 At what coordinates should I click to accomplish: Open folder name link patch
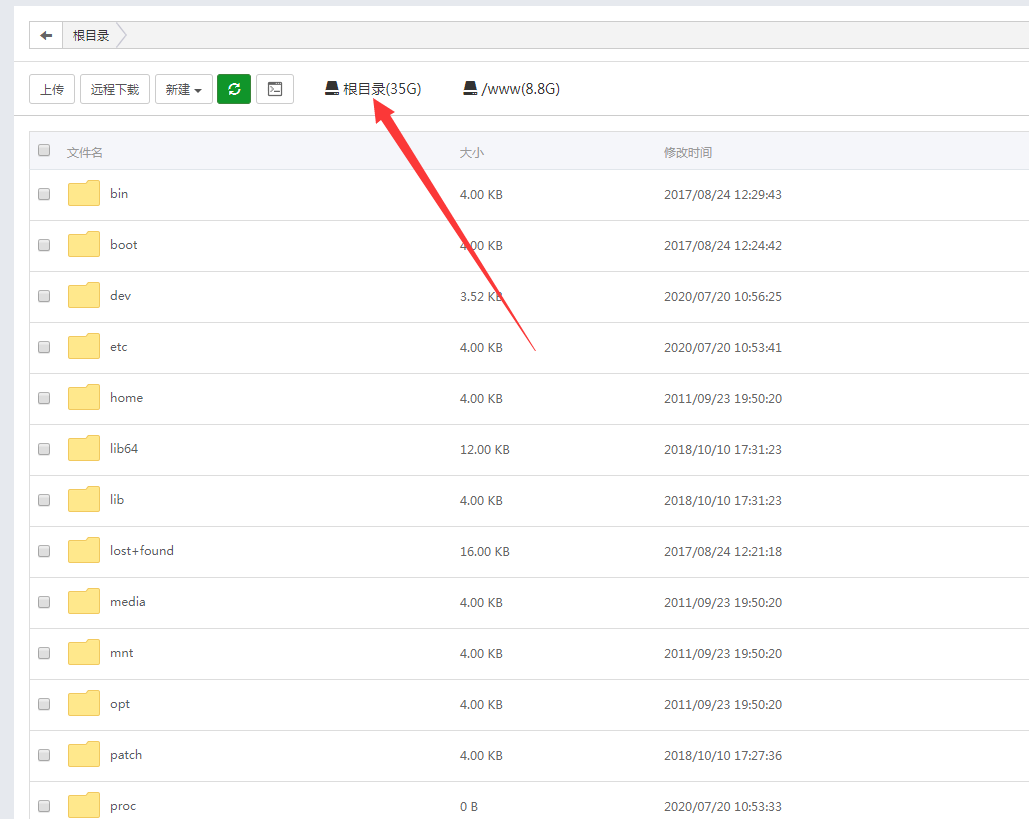click(126, 755)
